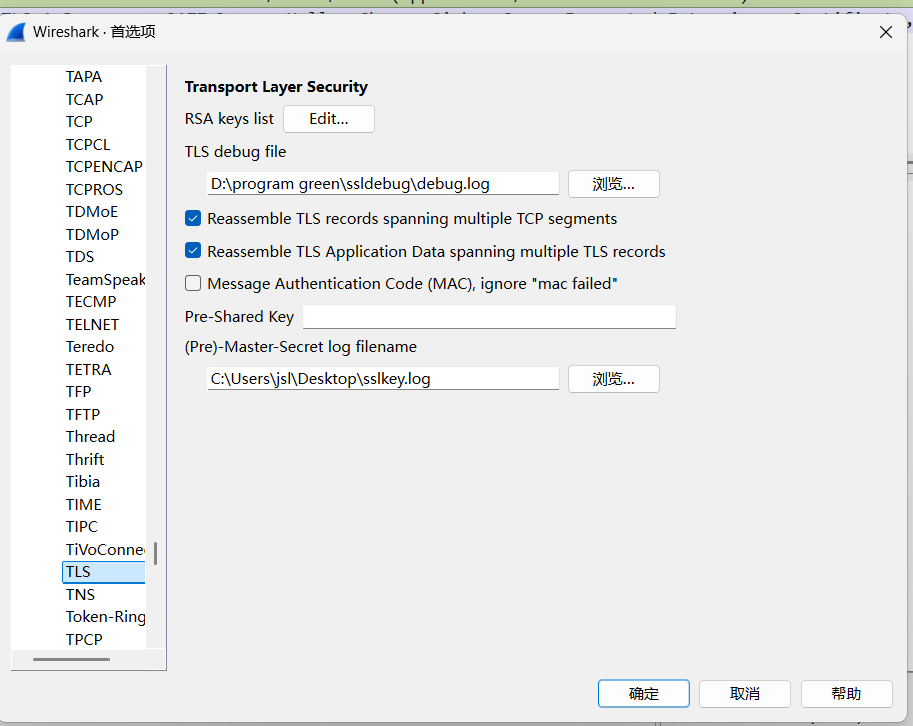Focus the (Pre)-Master-Secret log filename field
This screenshot has height=726, width=913.
(383, 379)
